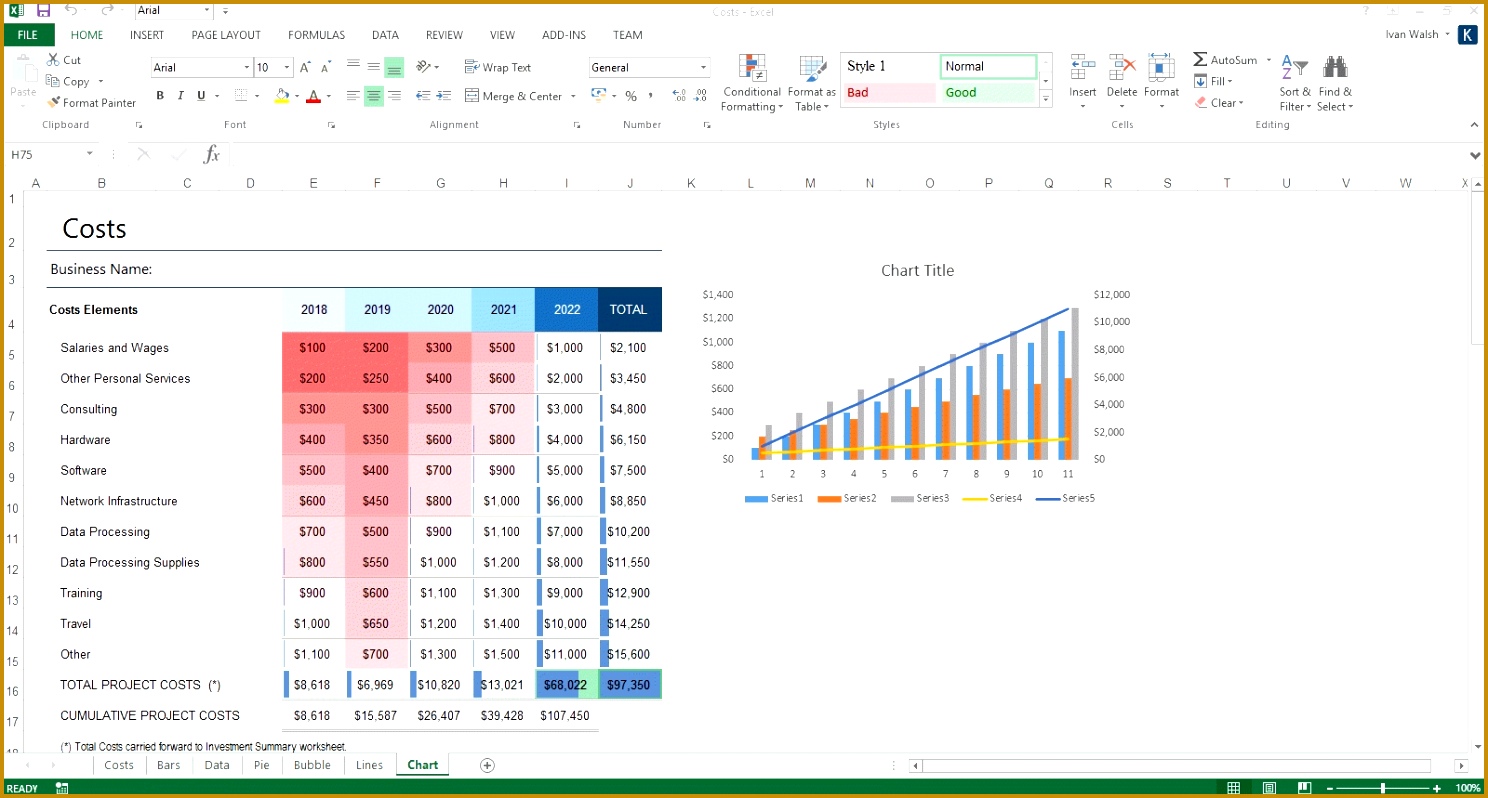Apply the red Font Color

click(x=313, y=96)
